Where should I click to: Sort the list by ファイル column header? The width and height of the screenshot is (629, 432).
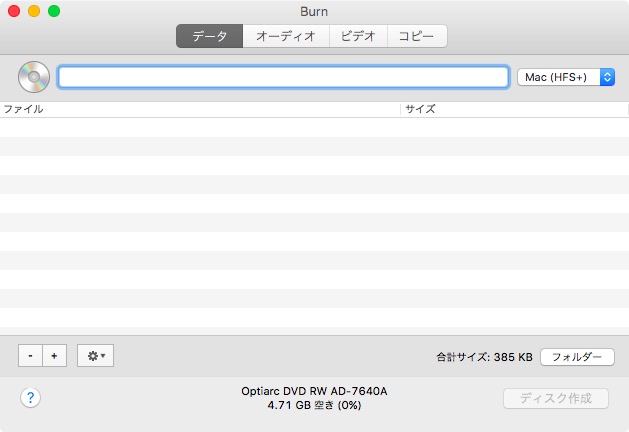200,109
